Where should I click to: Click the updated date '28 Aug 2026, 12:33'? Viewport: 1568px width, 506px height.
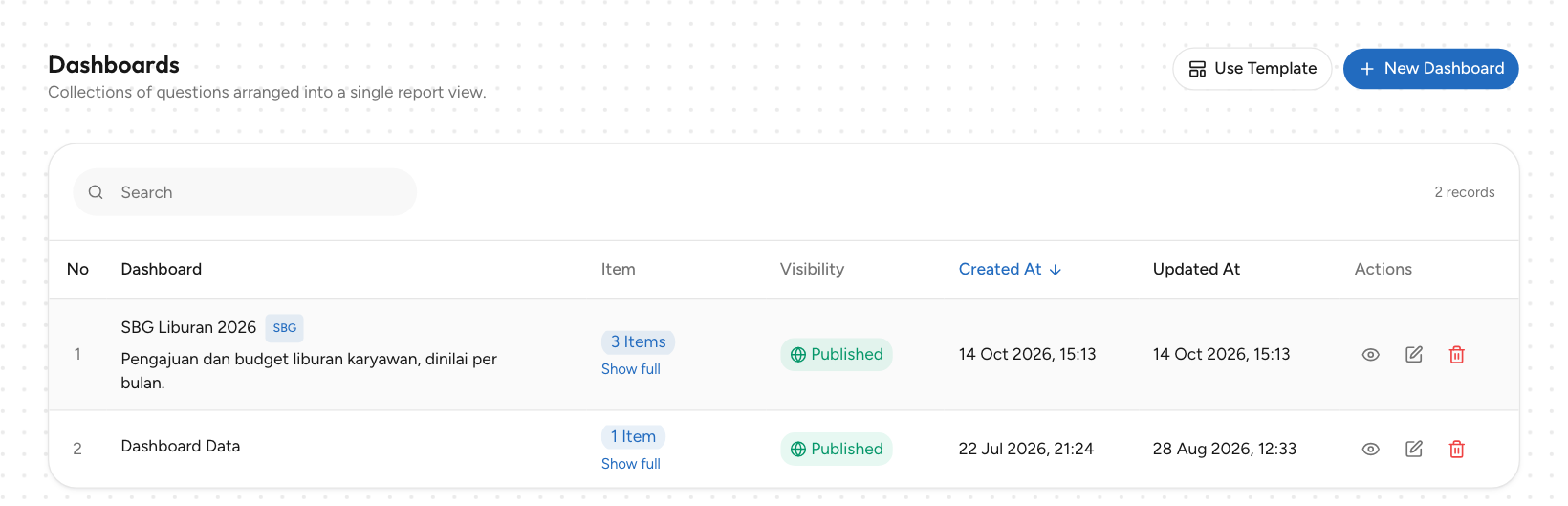1225,449
